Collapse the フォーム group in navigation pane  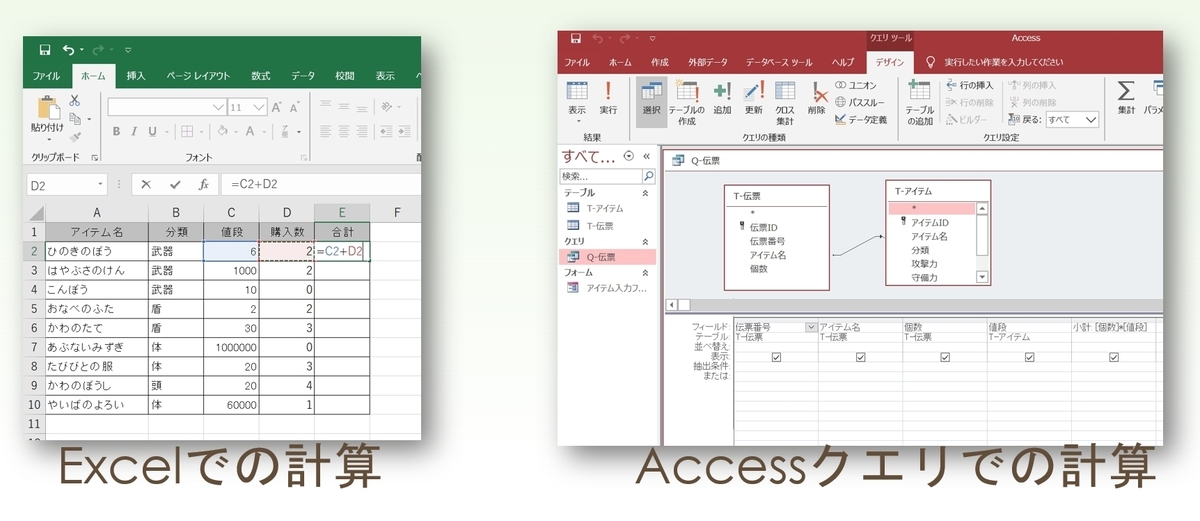tap(645, 272)
